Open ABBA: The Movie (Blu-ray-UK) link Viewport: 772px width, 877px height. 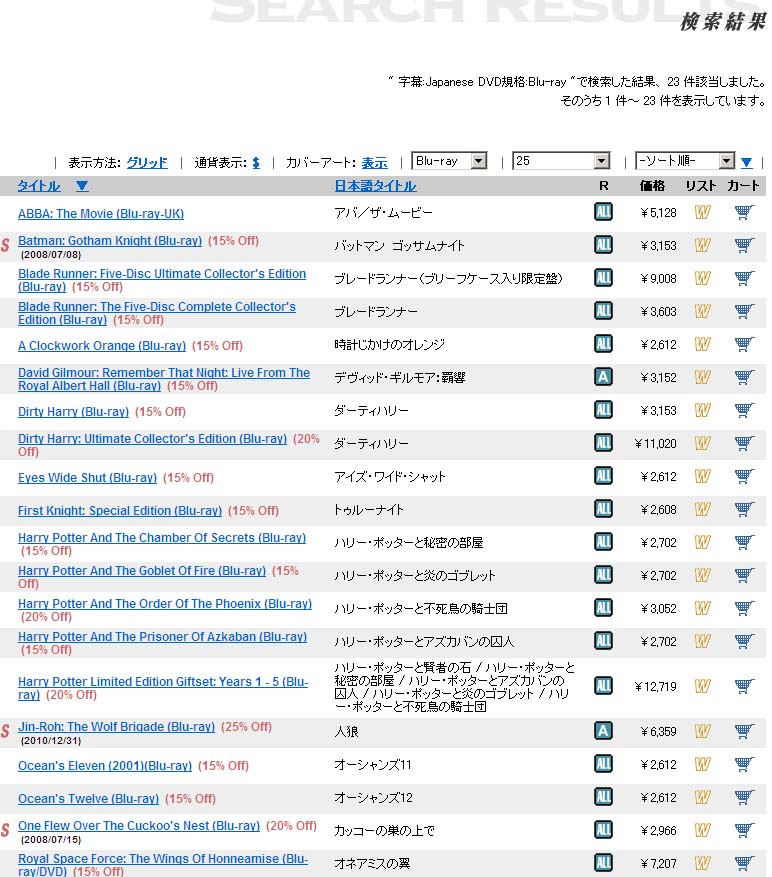point(101,214)
